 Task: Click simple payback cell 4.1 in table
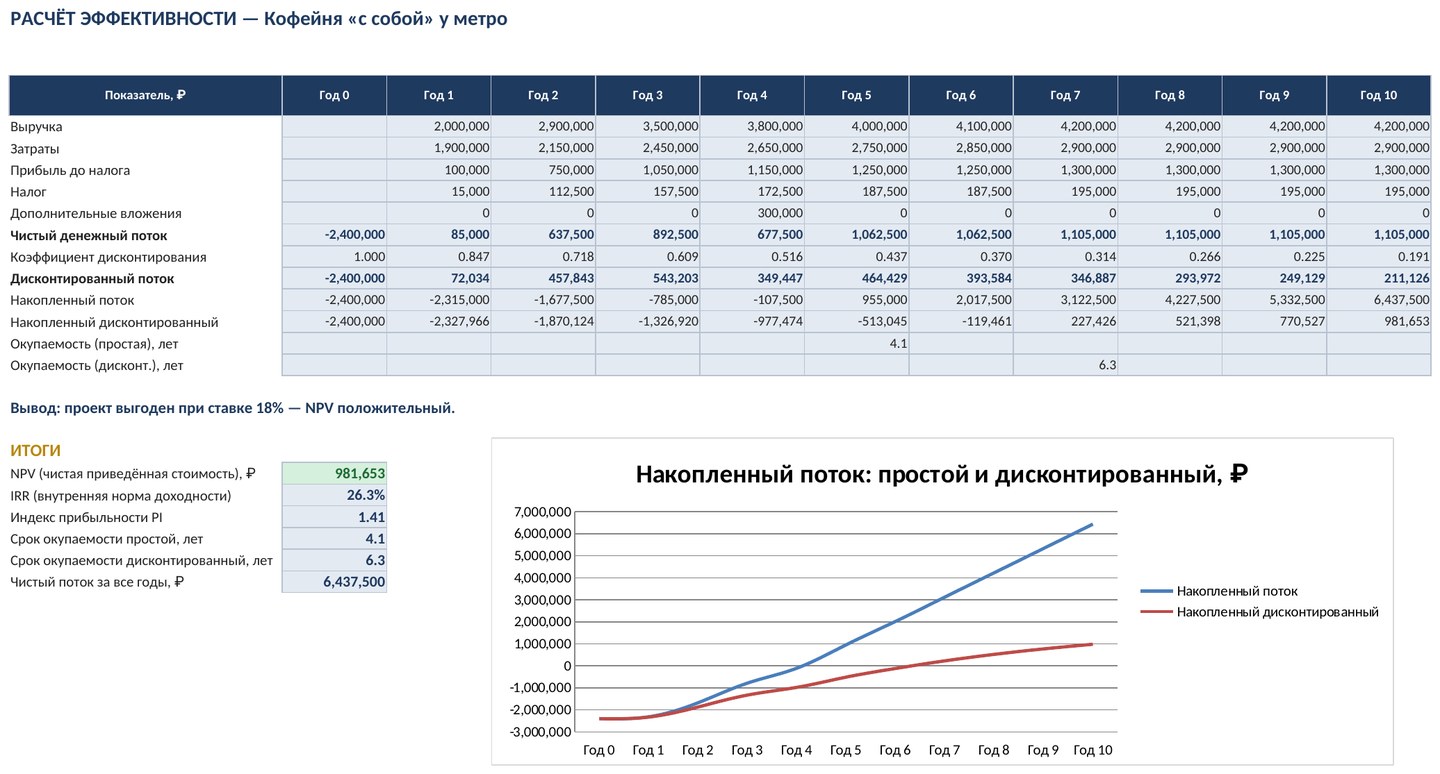click(856, 344)
